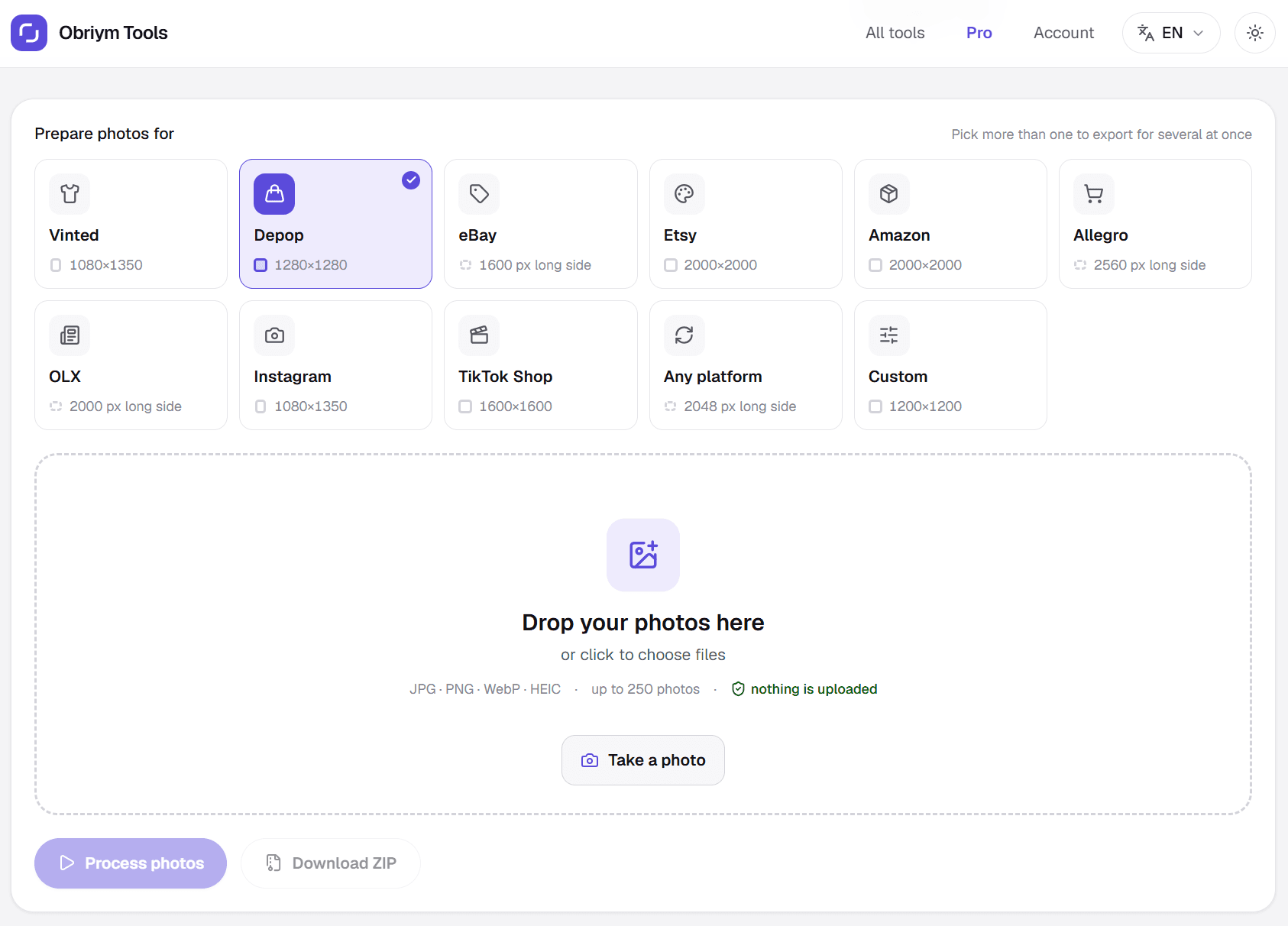The width and height of the screenshot is (1288, 926).
Task: Click Drop your photos here heading
Action: pos(643,623)
